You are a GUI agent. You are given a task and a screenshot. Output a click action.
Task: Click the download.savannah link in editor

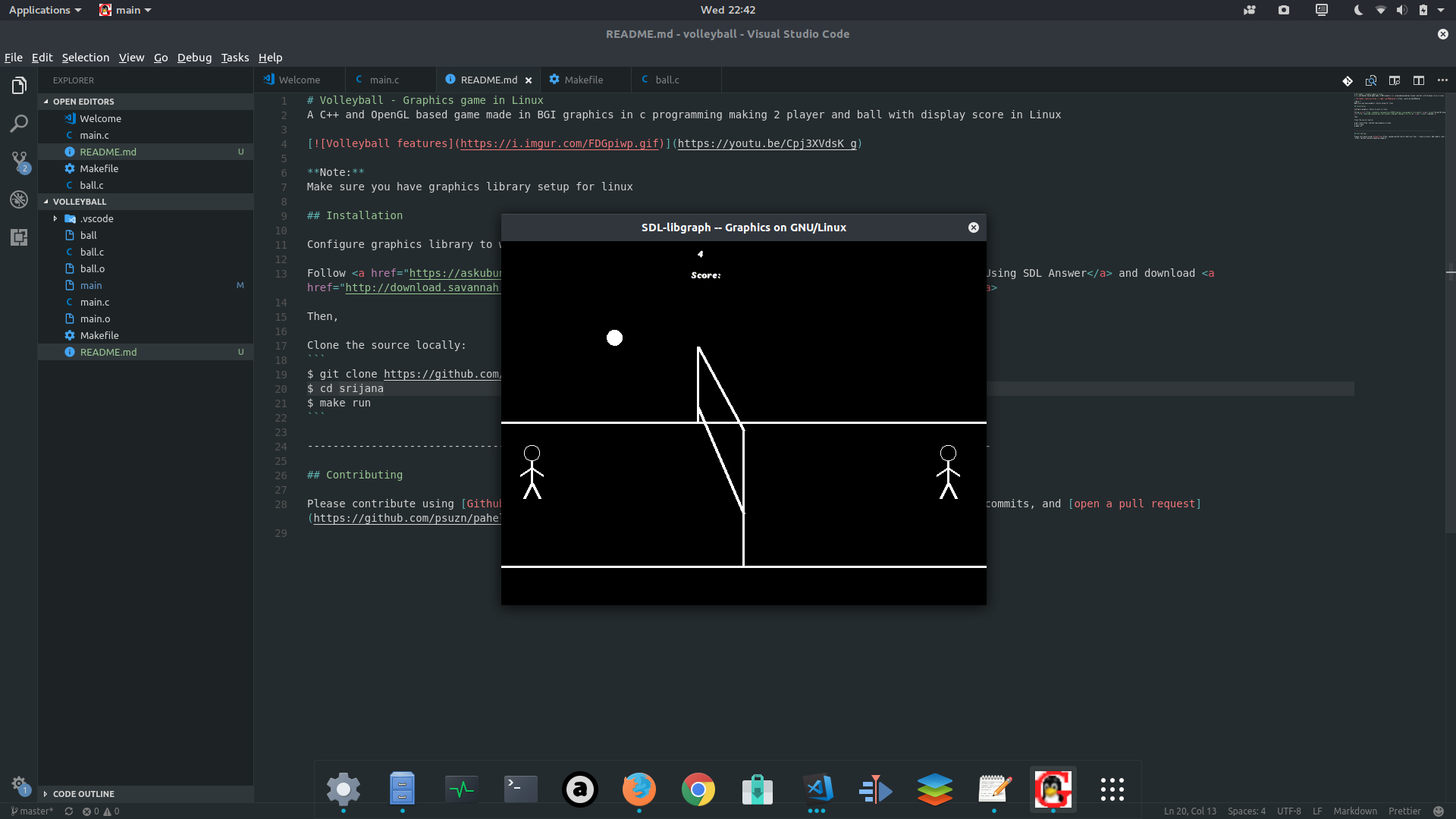[422, 288]
